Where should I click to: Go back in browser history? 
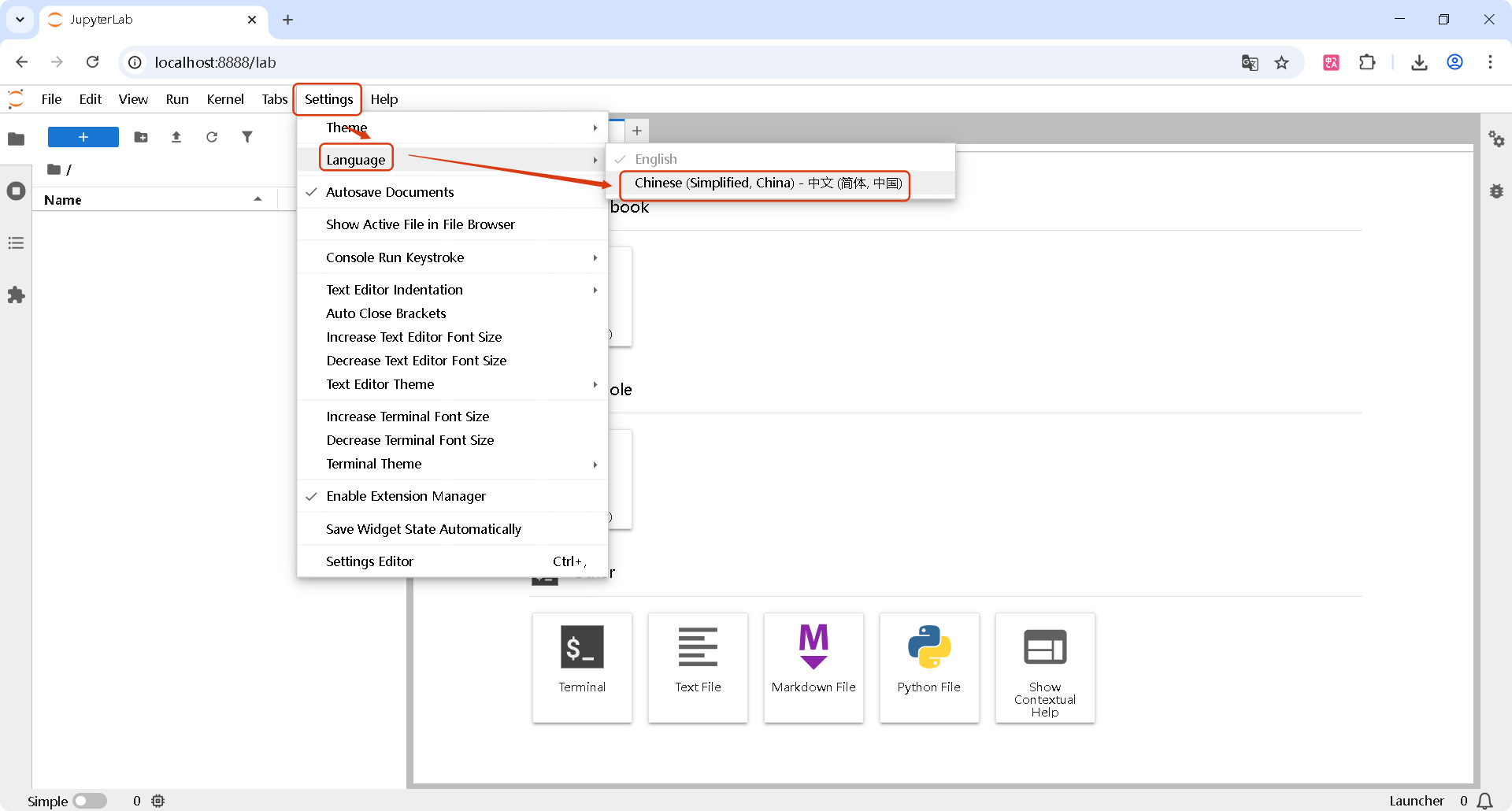point(22,62)
